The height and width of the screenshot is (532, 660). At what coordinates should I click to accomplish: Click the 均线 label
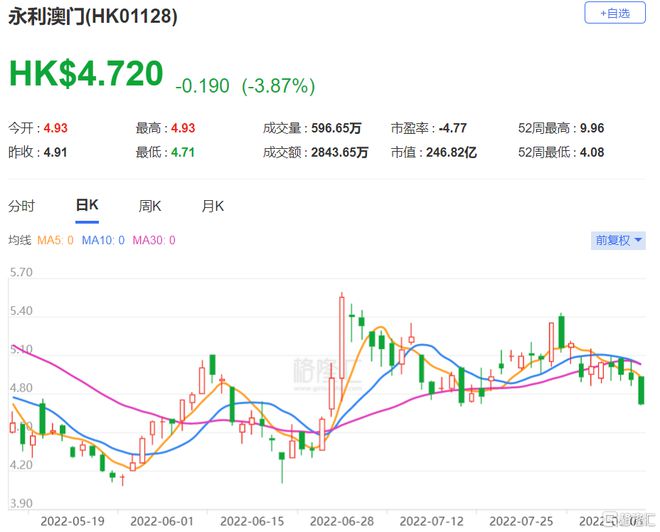(x=19, y=240)
